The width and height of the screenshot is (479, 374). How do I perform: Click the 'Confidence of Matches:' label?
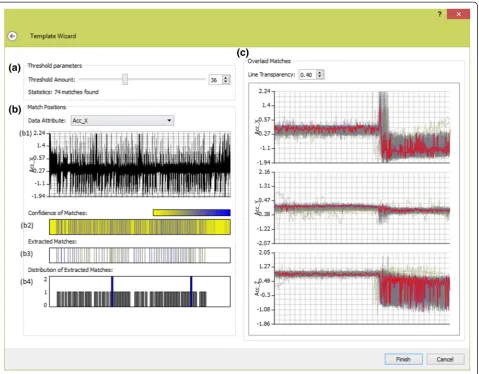(58, 213)
